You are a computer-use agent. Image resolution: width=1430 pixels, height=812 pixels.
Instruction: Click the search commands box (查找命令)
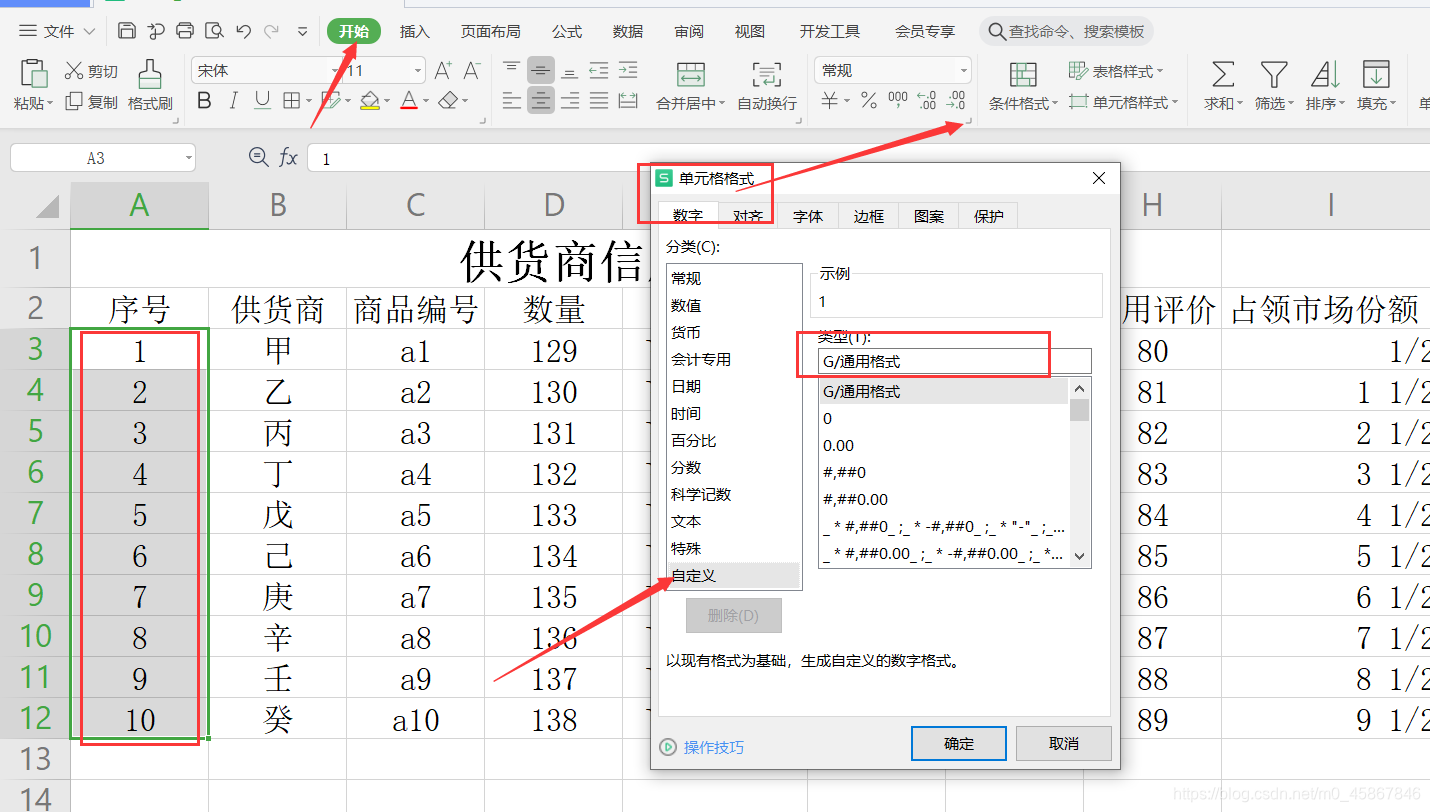pos(1066,31)
